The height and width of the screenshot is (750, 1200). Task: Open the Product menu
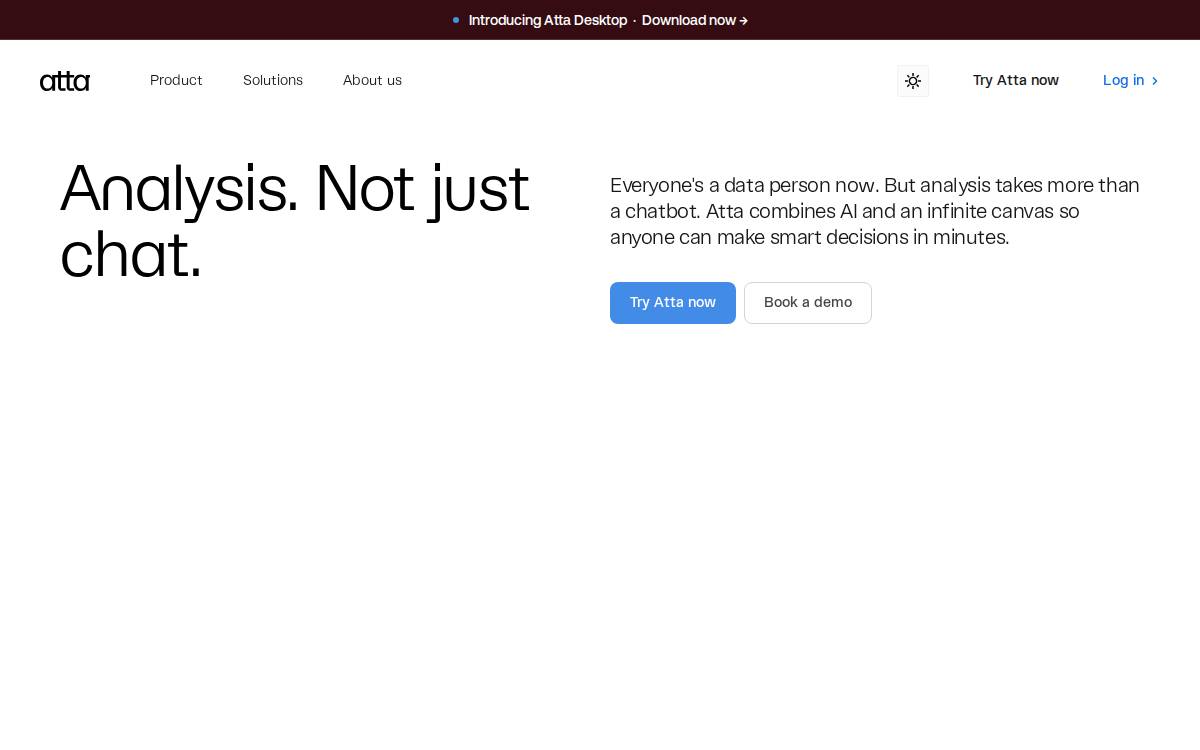(176, 80)
